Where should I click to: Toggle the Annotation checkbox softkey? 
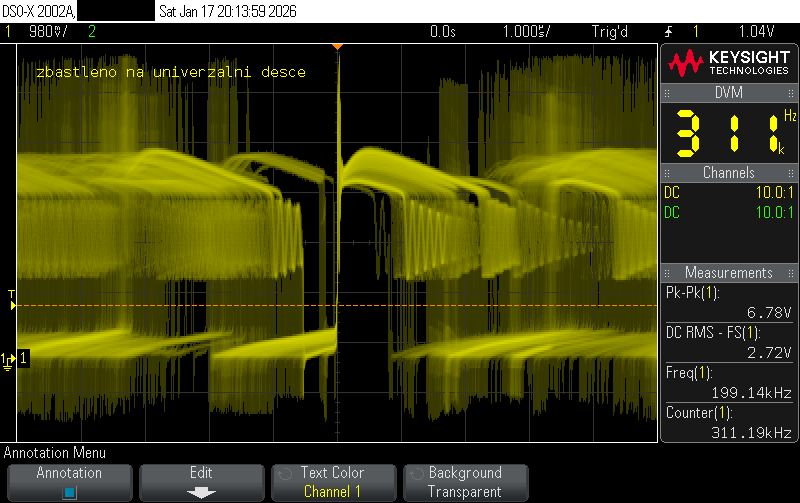click(69, 482)
